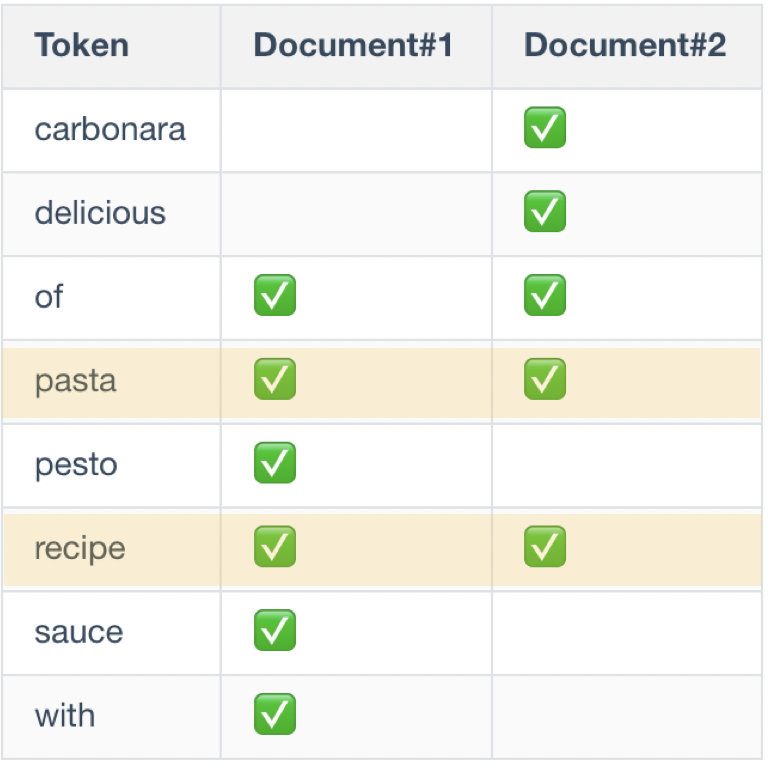Viewport: 768px width, 766px height.
Task: Click the Document#1 column header
Action: pos(353,45)
